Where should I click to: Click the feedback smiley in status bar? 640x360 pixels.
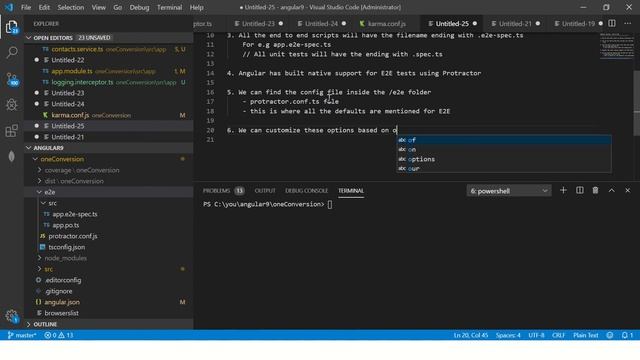pos(610,335)
